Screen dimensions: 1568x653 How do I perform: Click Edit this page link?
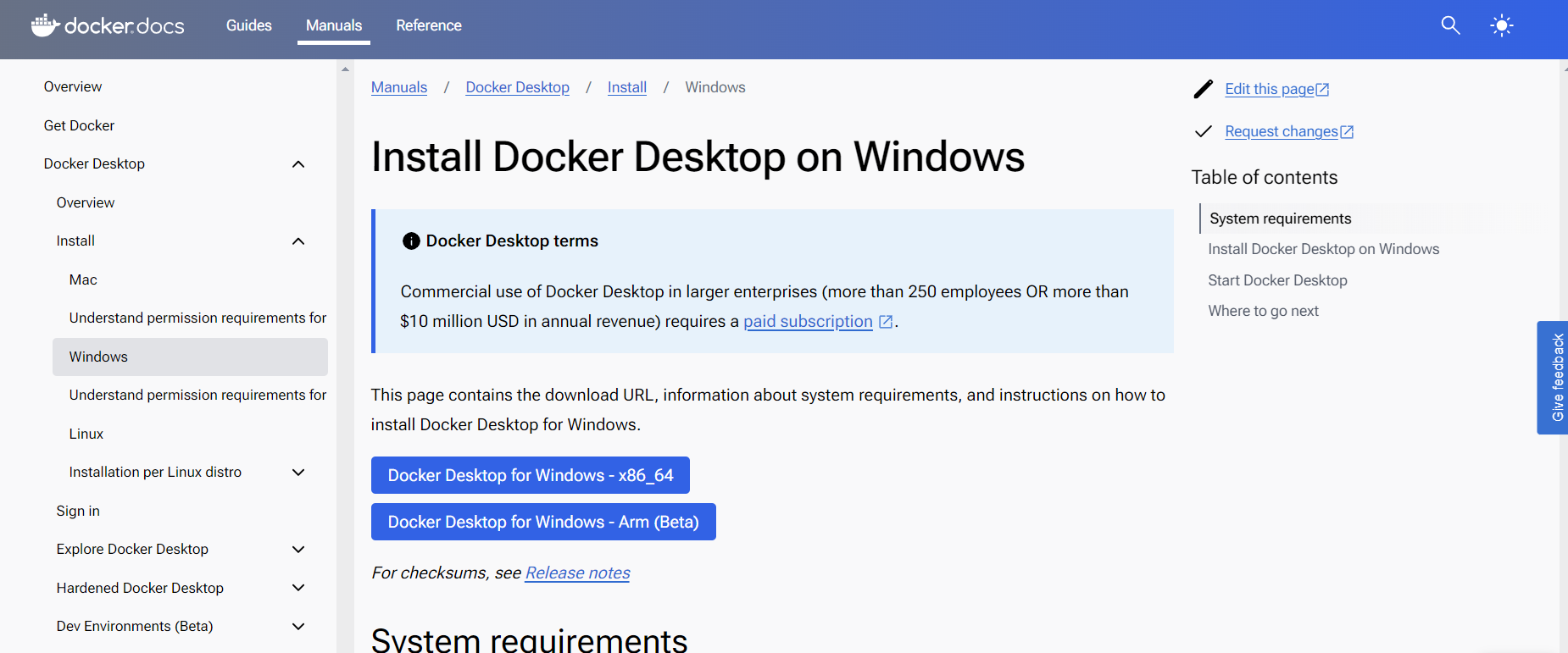point(1269,89)
